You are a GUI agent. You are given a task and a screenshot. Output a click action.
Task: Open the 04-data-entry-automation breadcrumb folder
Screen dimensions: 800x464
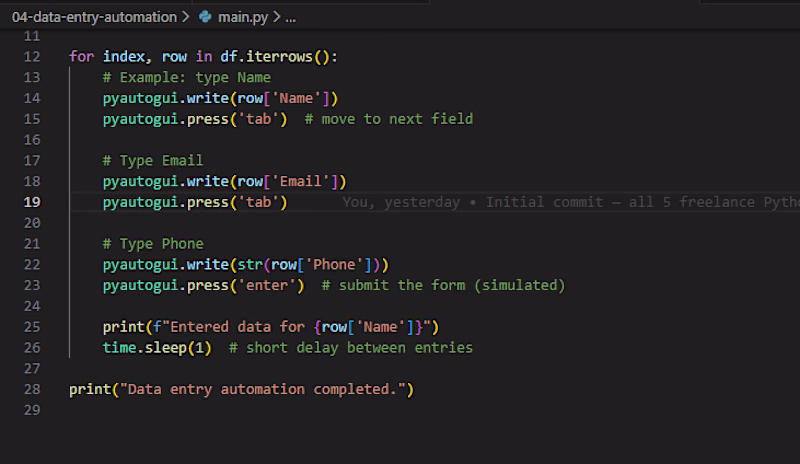tap(93, 17)
